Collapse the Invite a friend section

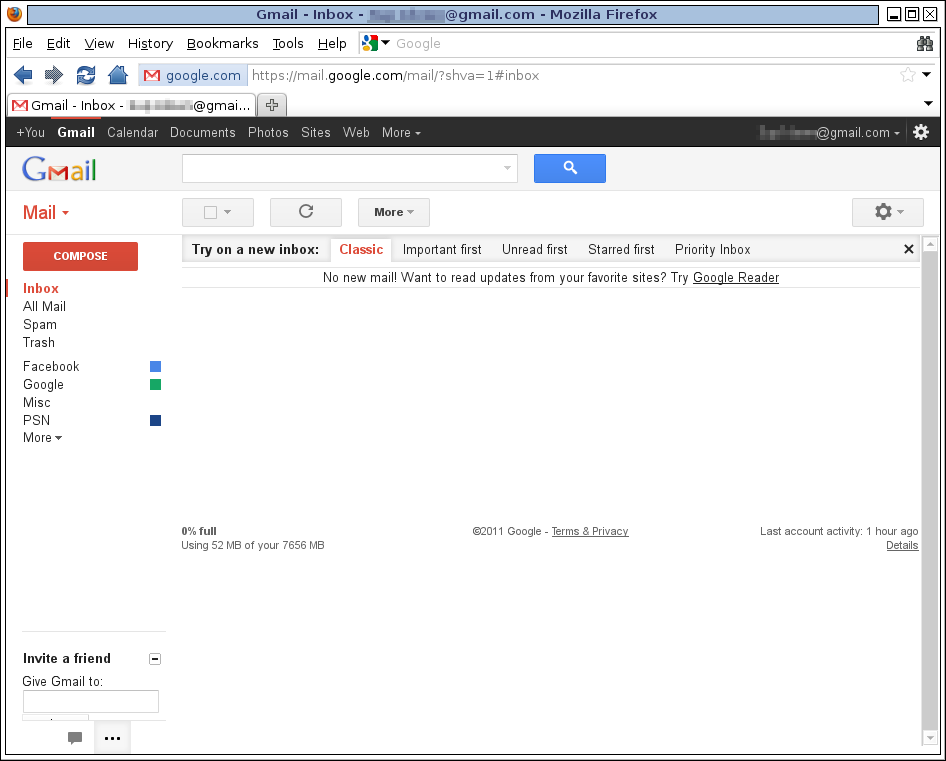point(155,659)
